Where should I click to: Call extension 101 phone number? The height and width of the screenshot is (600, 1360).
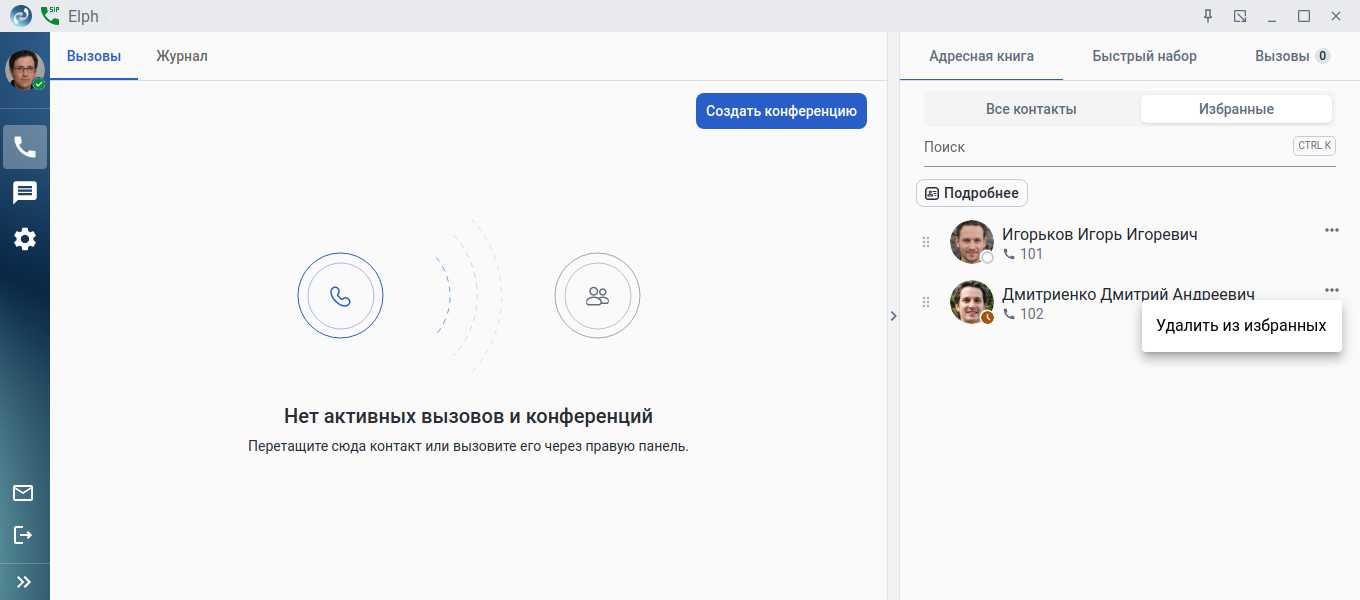1023,254
